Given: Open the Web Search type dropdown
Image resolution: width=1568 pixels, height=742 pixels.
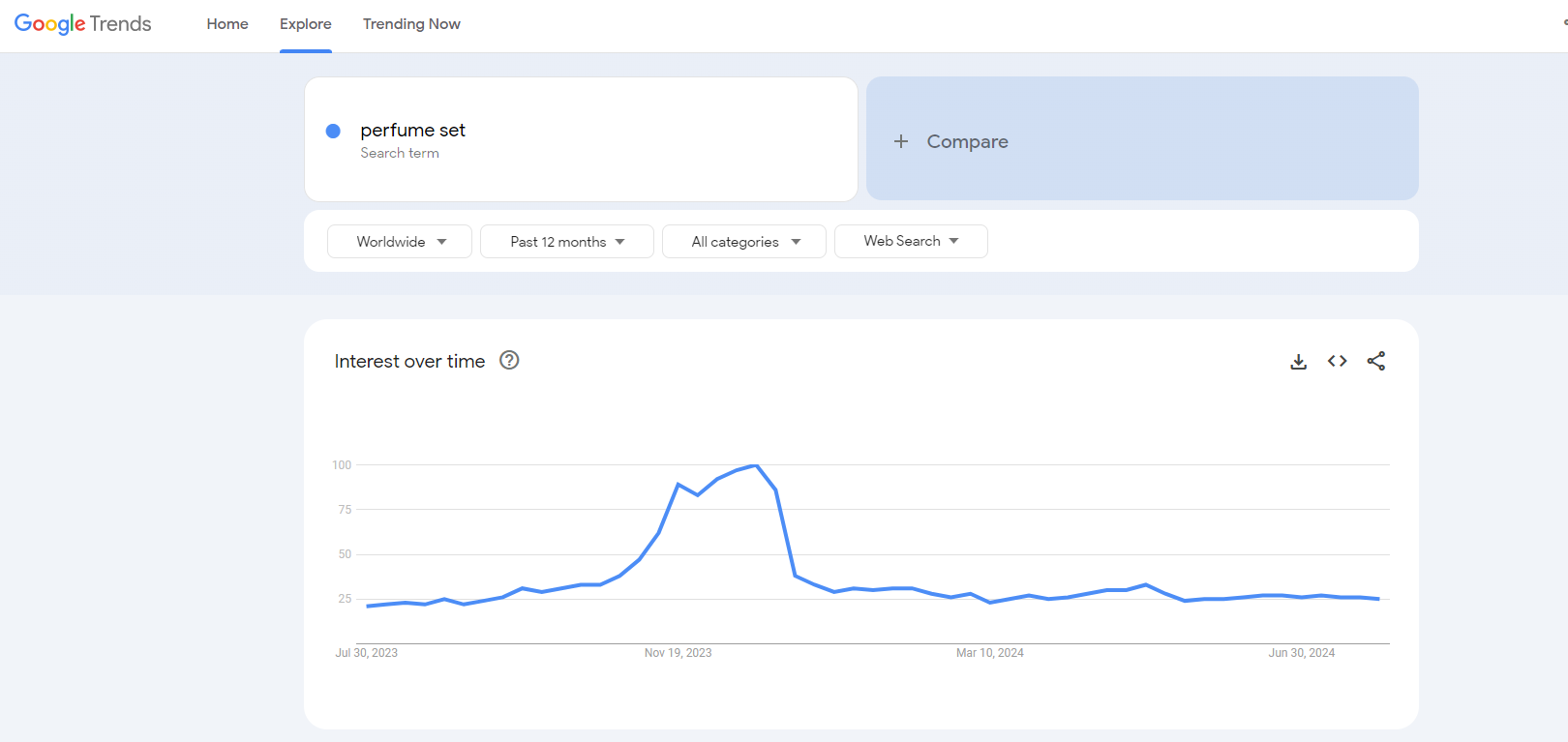Looking at the screenshot, I should (911, 242).
